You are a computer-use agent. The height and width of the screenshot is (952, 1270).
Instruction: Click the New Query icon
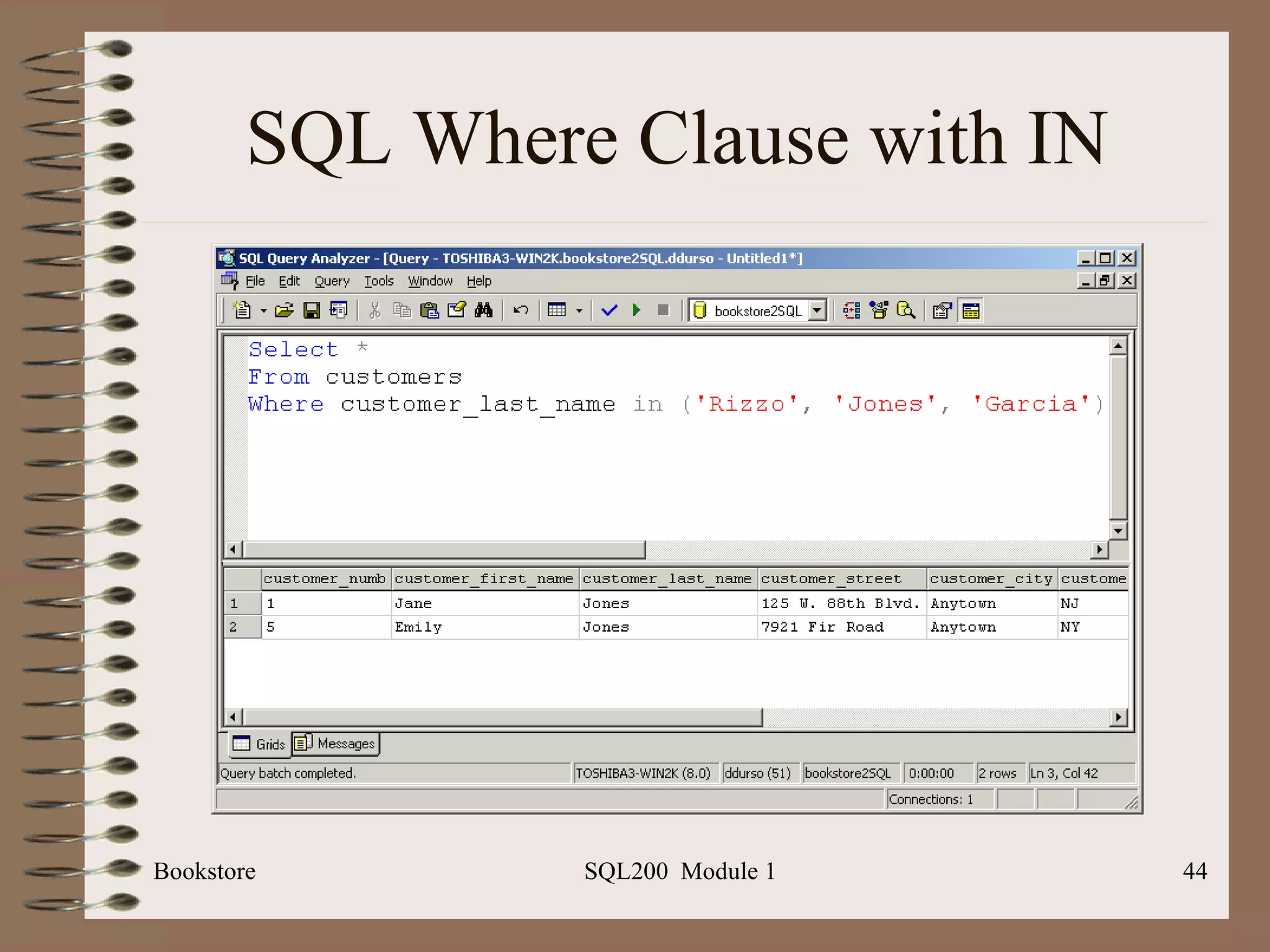(x=242, y=310)
